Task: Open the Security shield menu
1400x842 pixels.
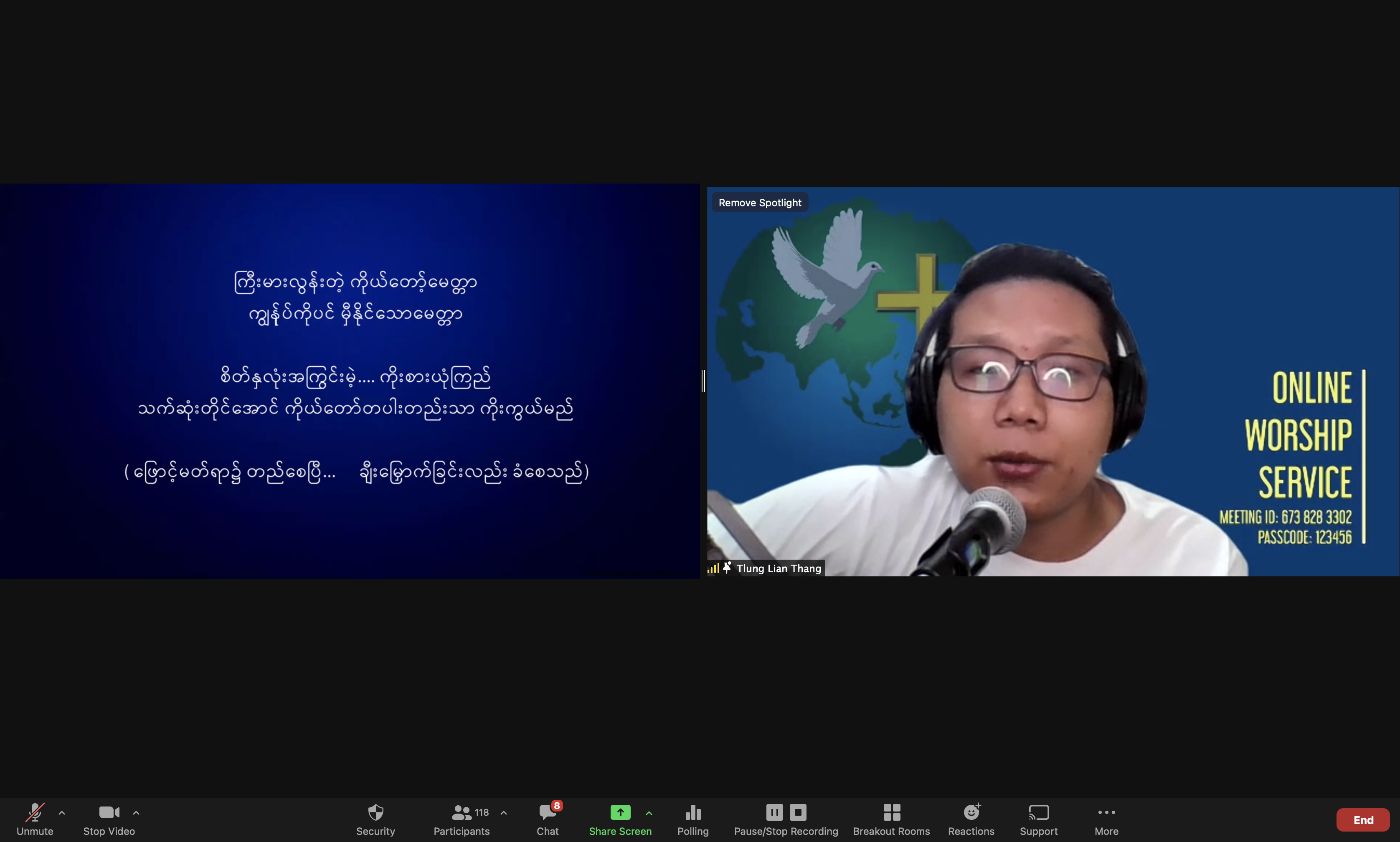Action: 375,819
